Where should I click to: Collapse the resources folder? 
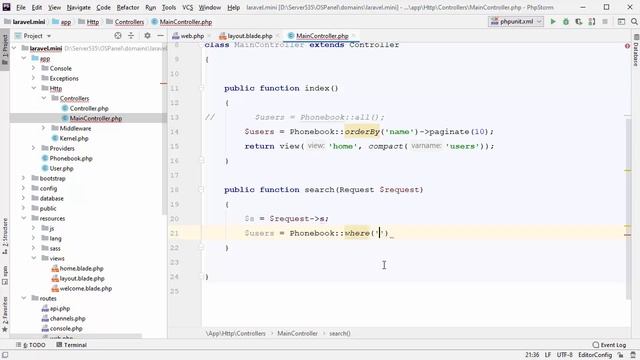[24, 218]
